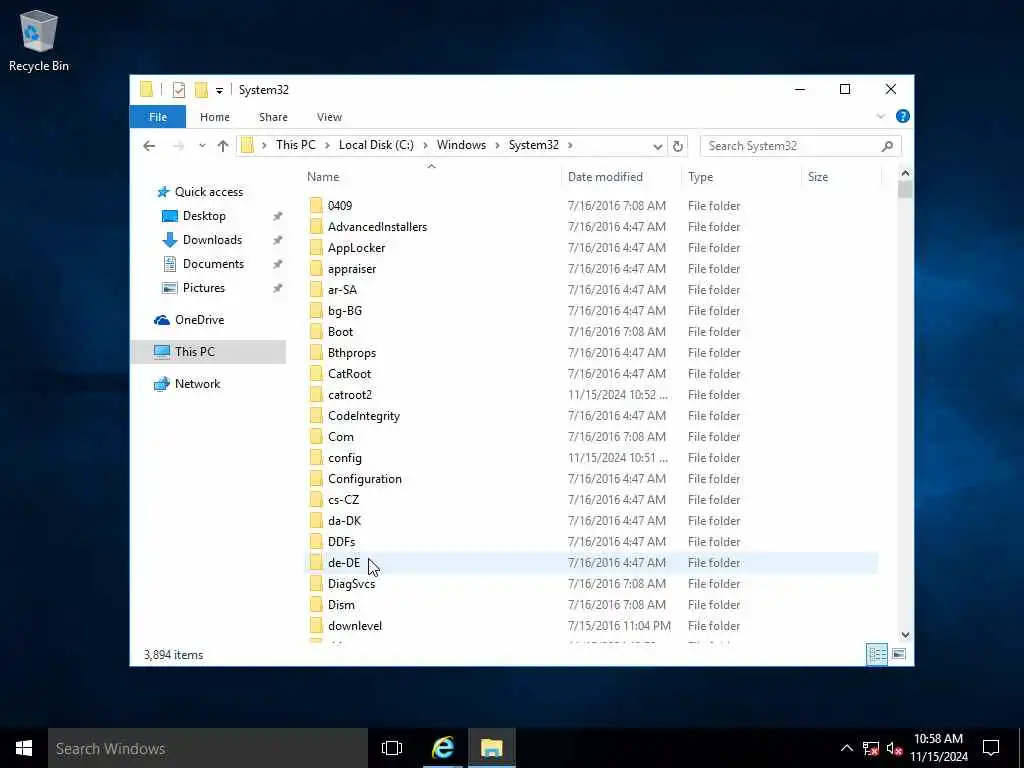Switch to the Share ribbon tab
The image size is (1024, 768).
click(x=273, y=117)
